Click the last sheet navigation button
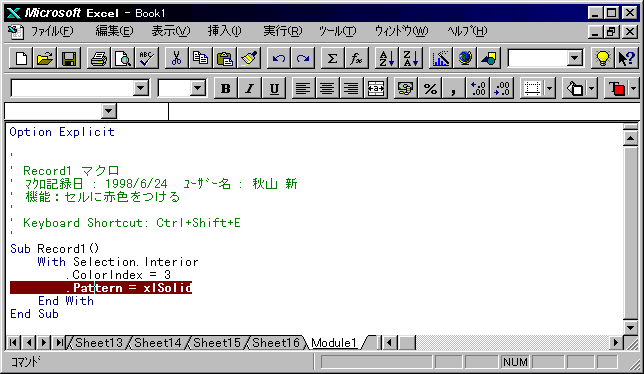The image size is (644, 374). click(x=60, y=342)
